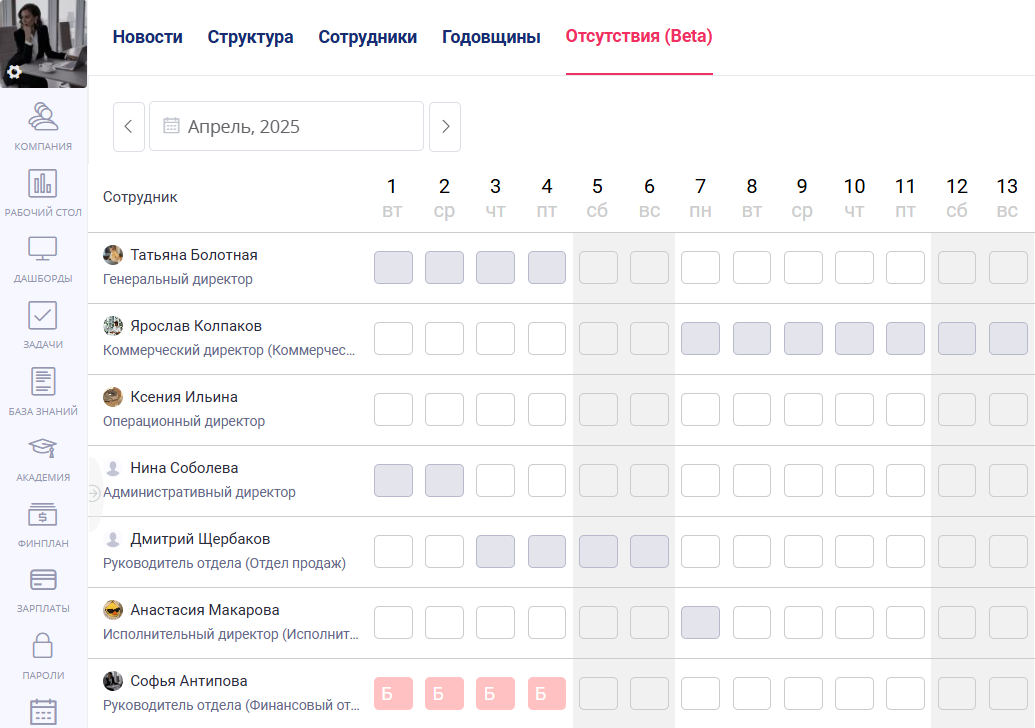The width and height of the screenshot is (1035, 728).
Task: Open the settings gear on the profile photo
Action: tap(14, 73)
